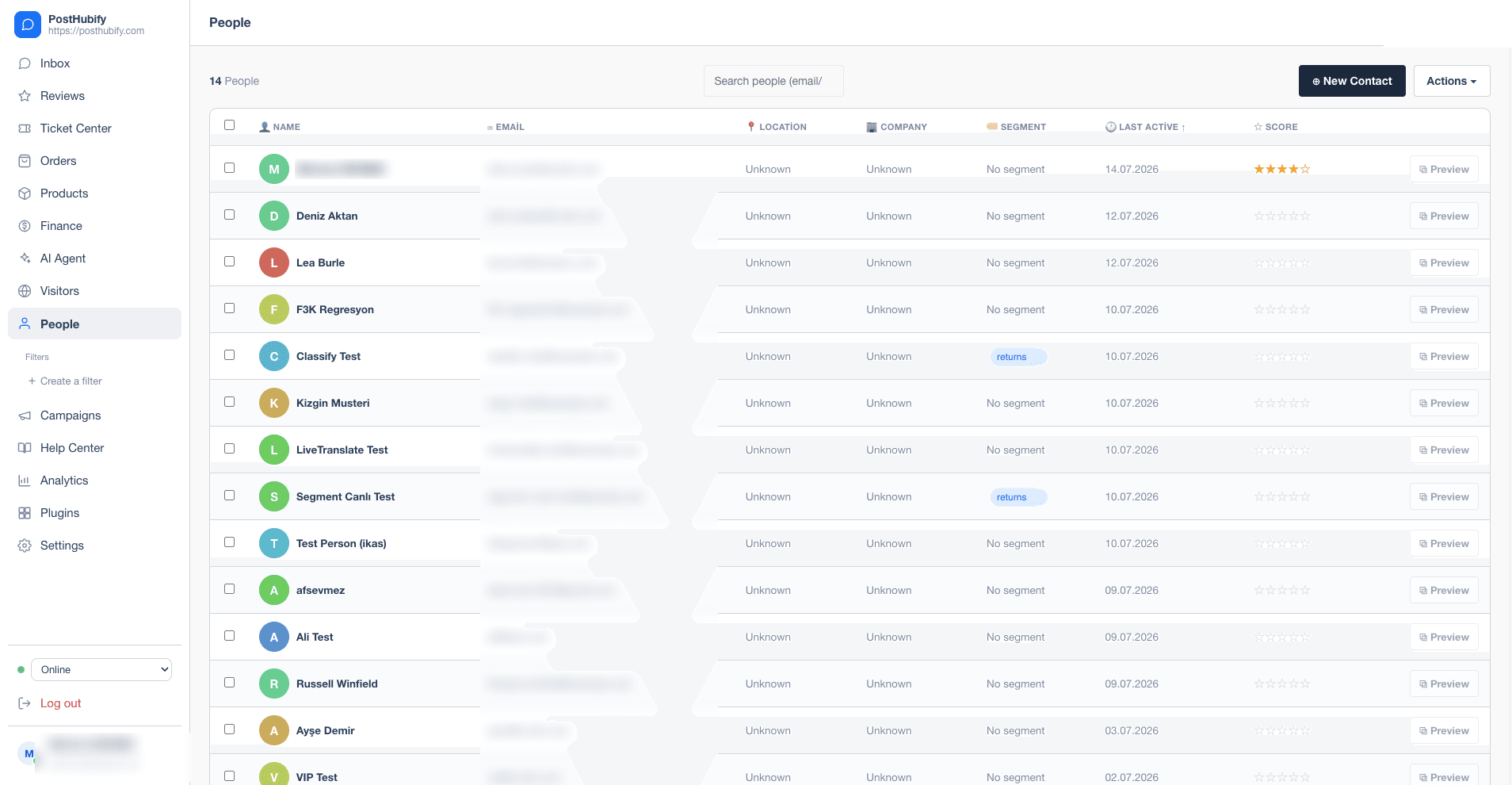The image size is (1512, 785).
Task: Click Classify Test's C avatar
Action: click(274, 356)
